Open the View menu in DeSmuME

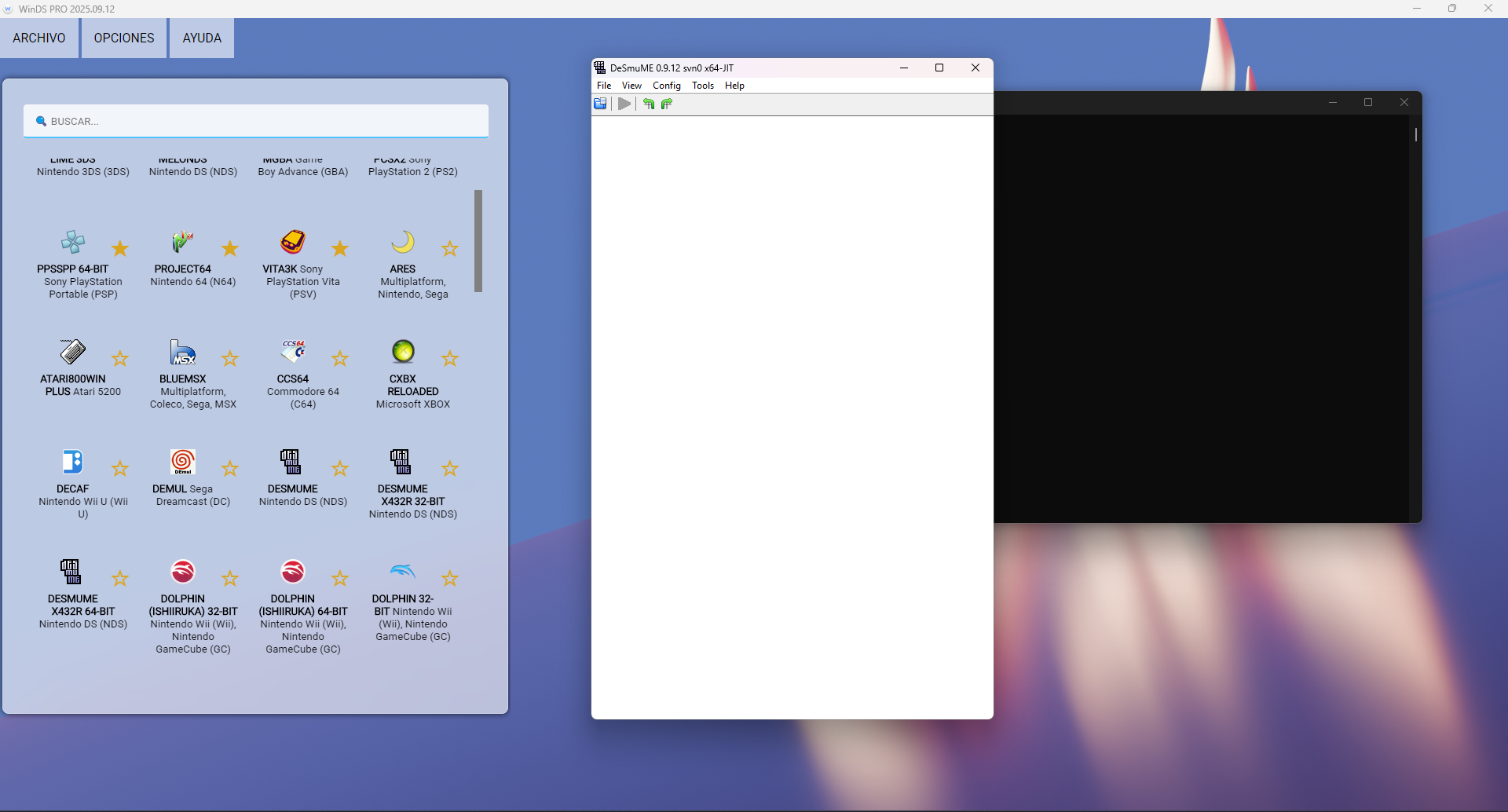tap(631, 86)
